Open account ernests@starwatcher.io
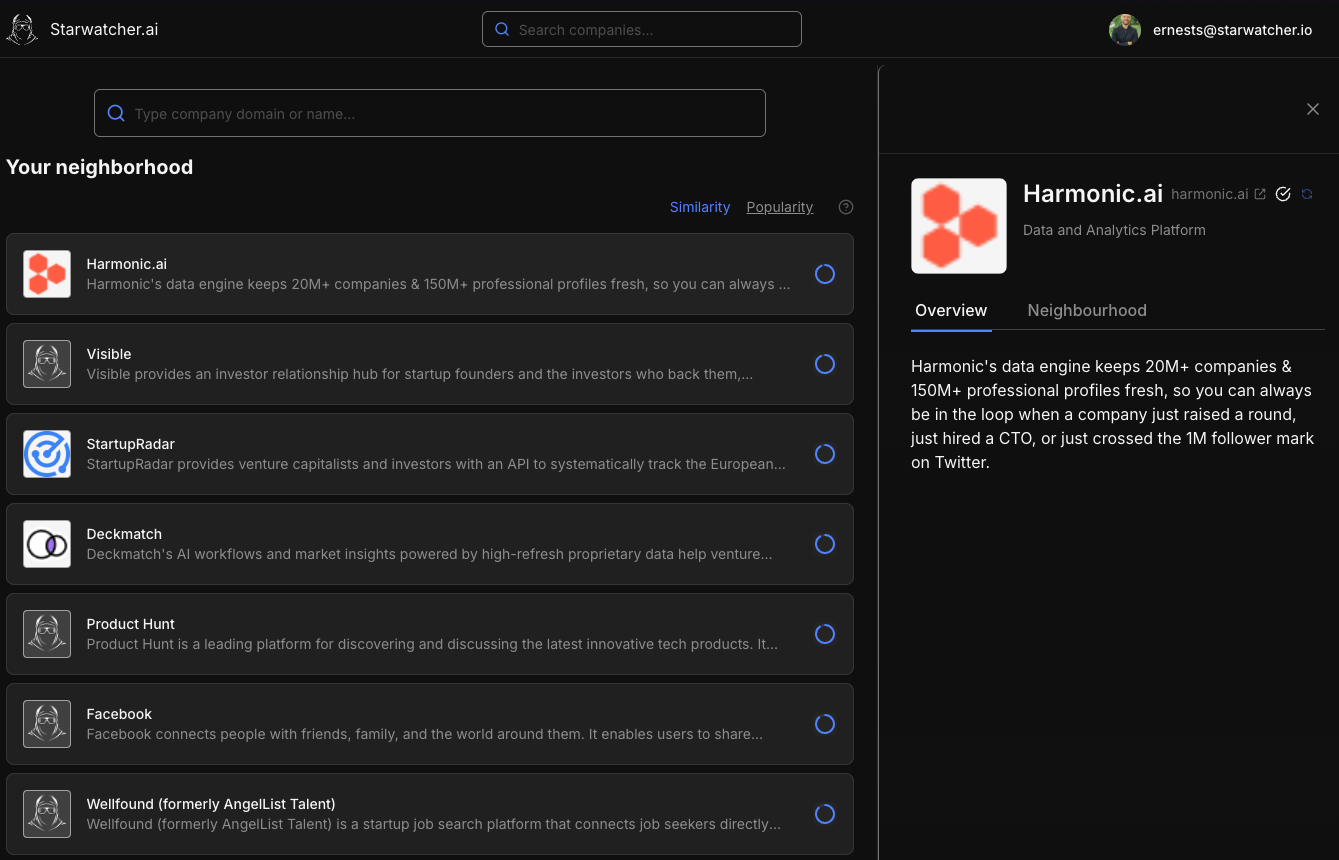The height and width of the screenshot is (860, 1339). (x=1232, y=30)
